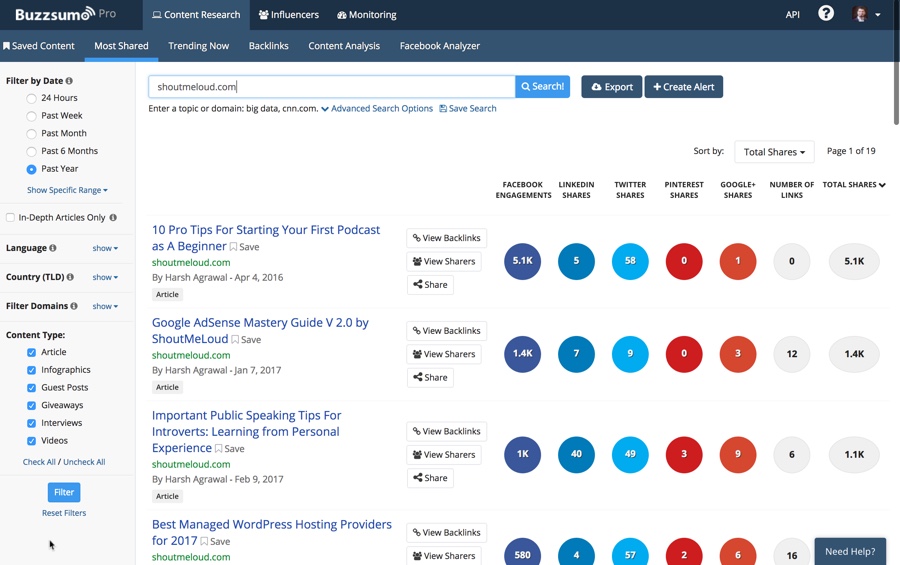
Task: Expand Show Specific Range options
Action: [x=67, y=190]
